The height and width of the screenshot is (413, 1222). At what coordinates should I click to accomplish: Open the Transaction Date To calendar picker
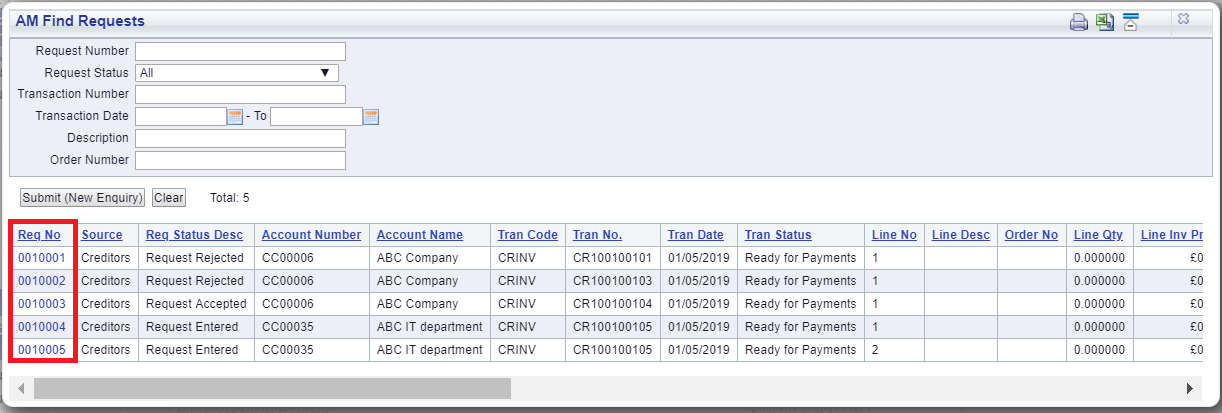pyautogui.click(x=371, y=116)
